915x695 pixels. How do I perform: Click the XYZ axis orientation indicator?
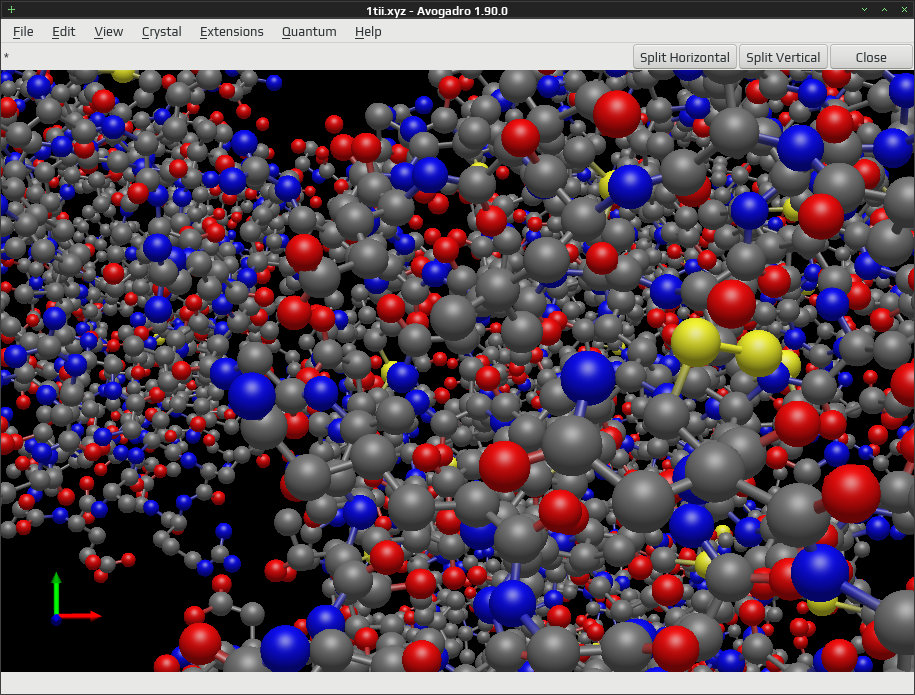[75, 599]
